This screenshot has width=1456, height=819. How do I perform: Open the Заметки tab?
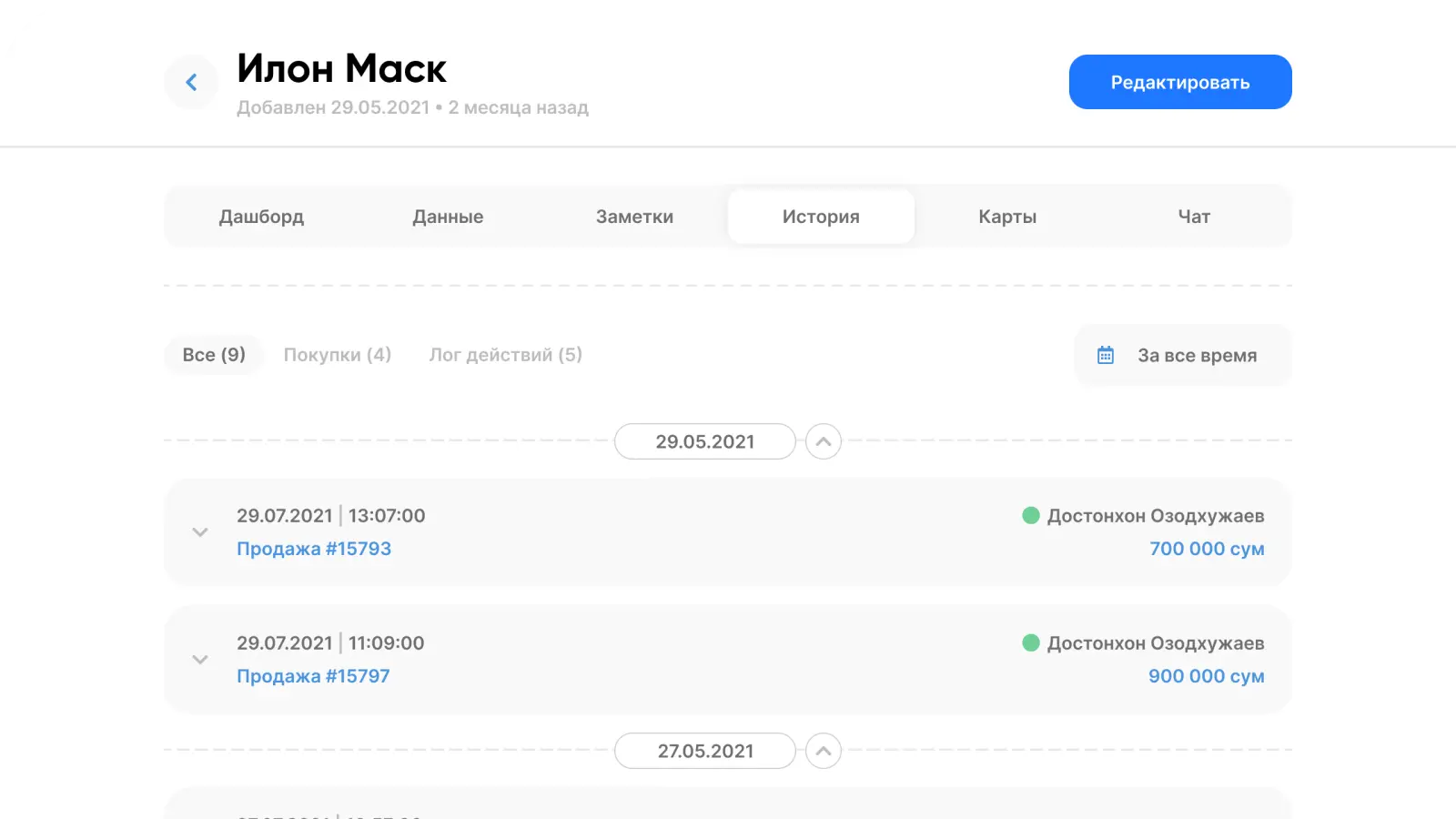(634, 217)
